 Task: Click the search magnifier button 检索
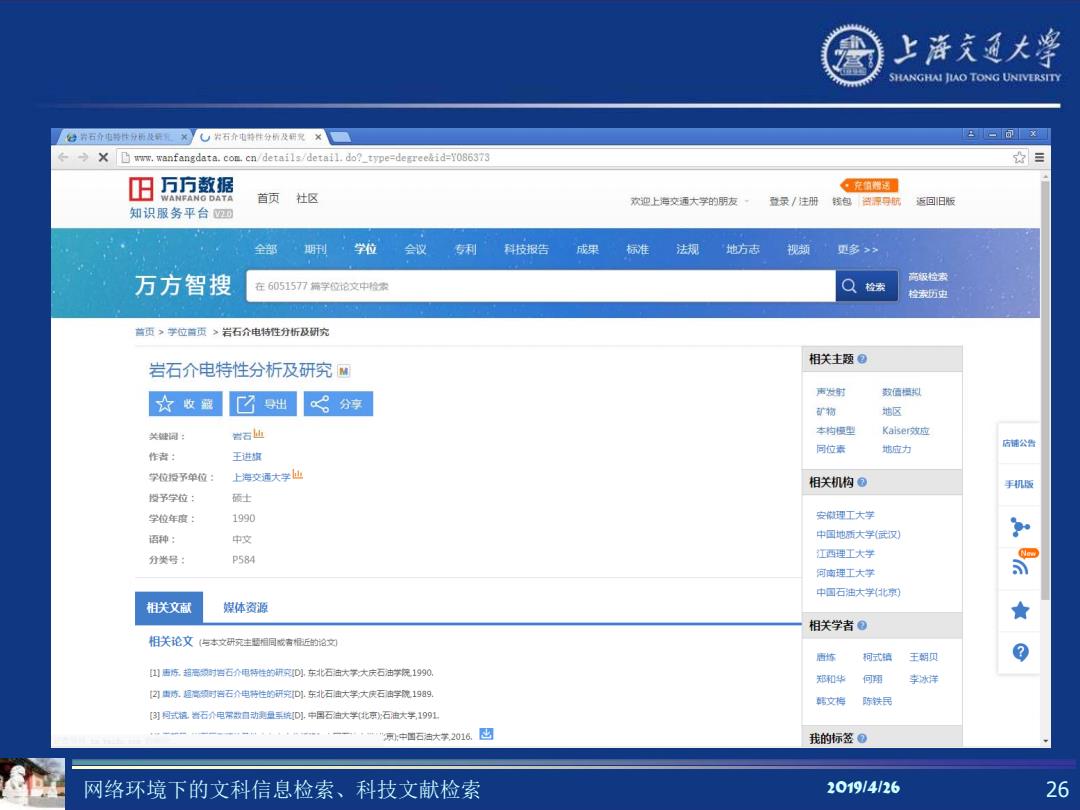866,286
